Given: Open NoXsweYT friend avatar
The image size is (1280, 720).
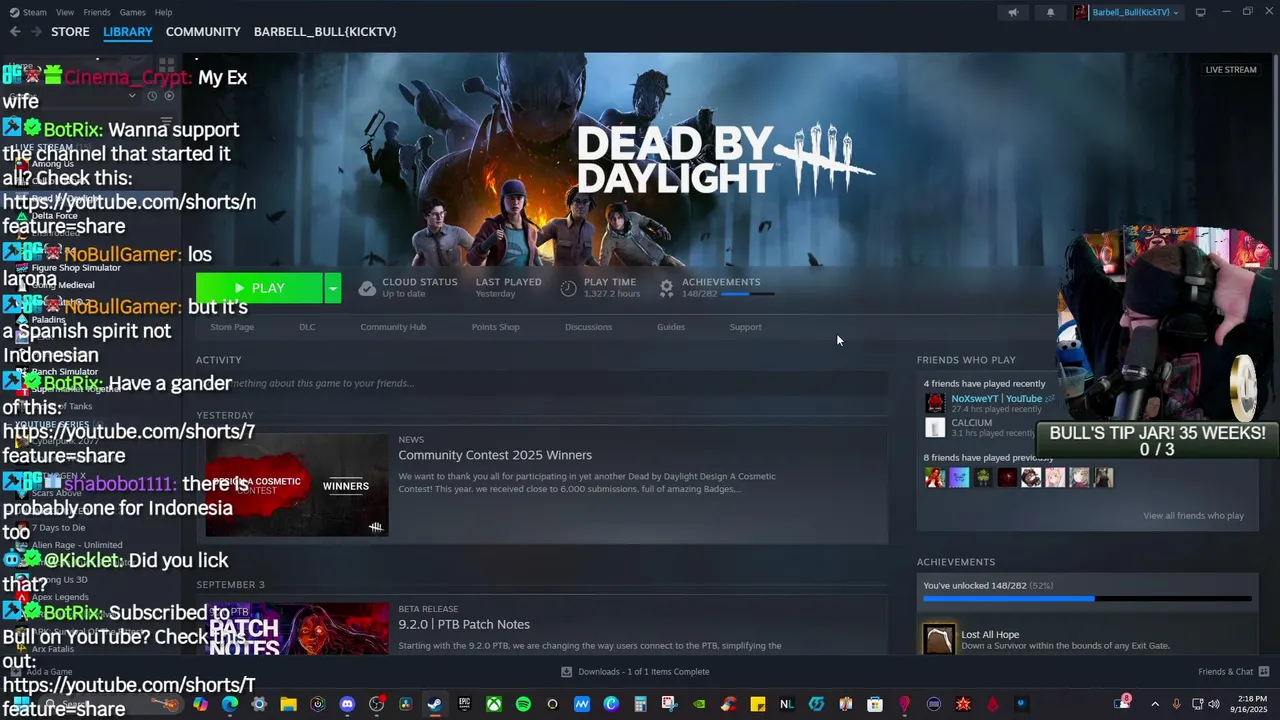Looking at the screenshot, I should [x=935, y=403].
